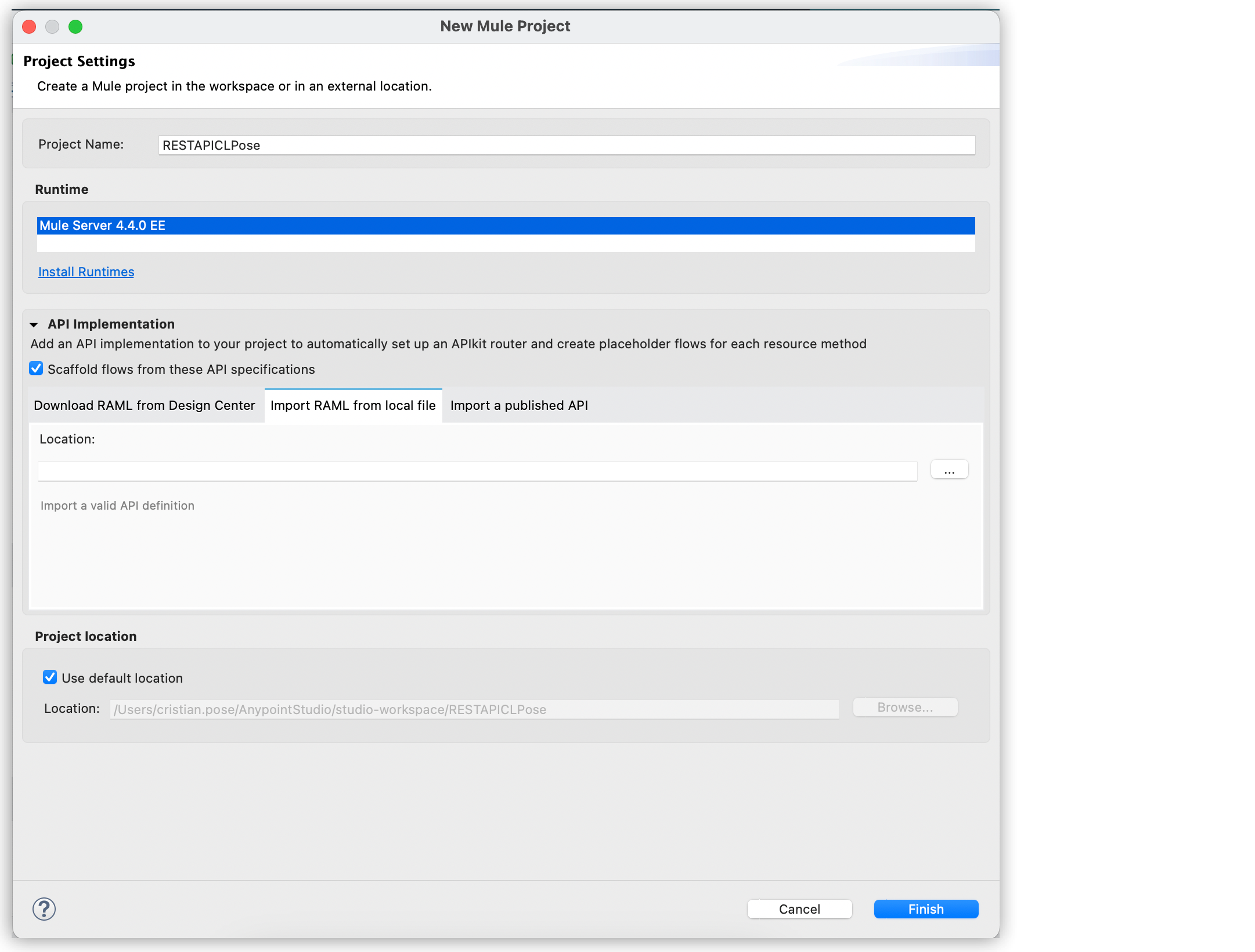Screen dimensions: 1255x952
Task: Open the Import a published API tab
Action: click(x=519, y=405)
